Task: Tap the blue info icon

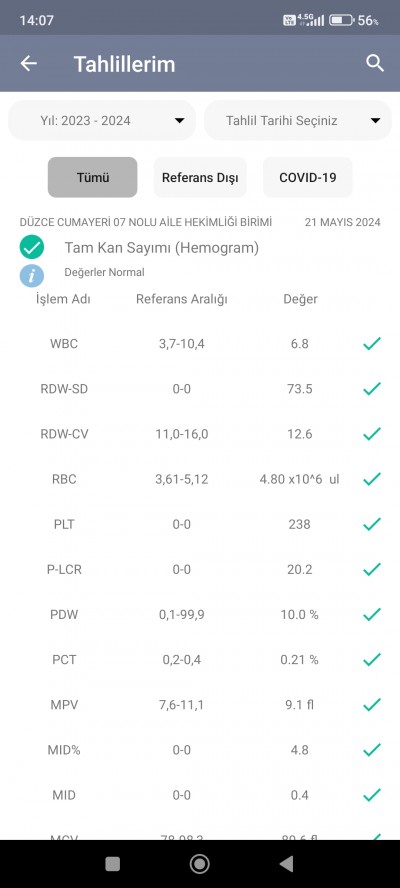Action: click(x=32, y=276)
